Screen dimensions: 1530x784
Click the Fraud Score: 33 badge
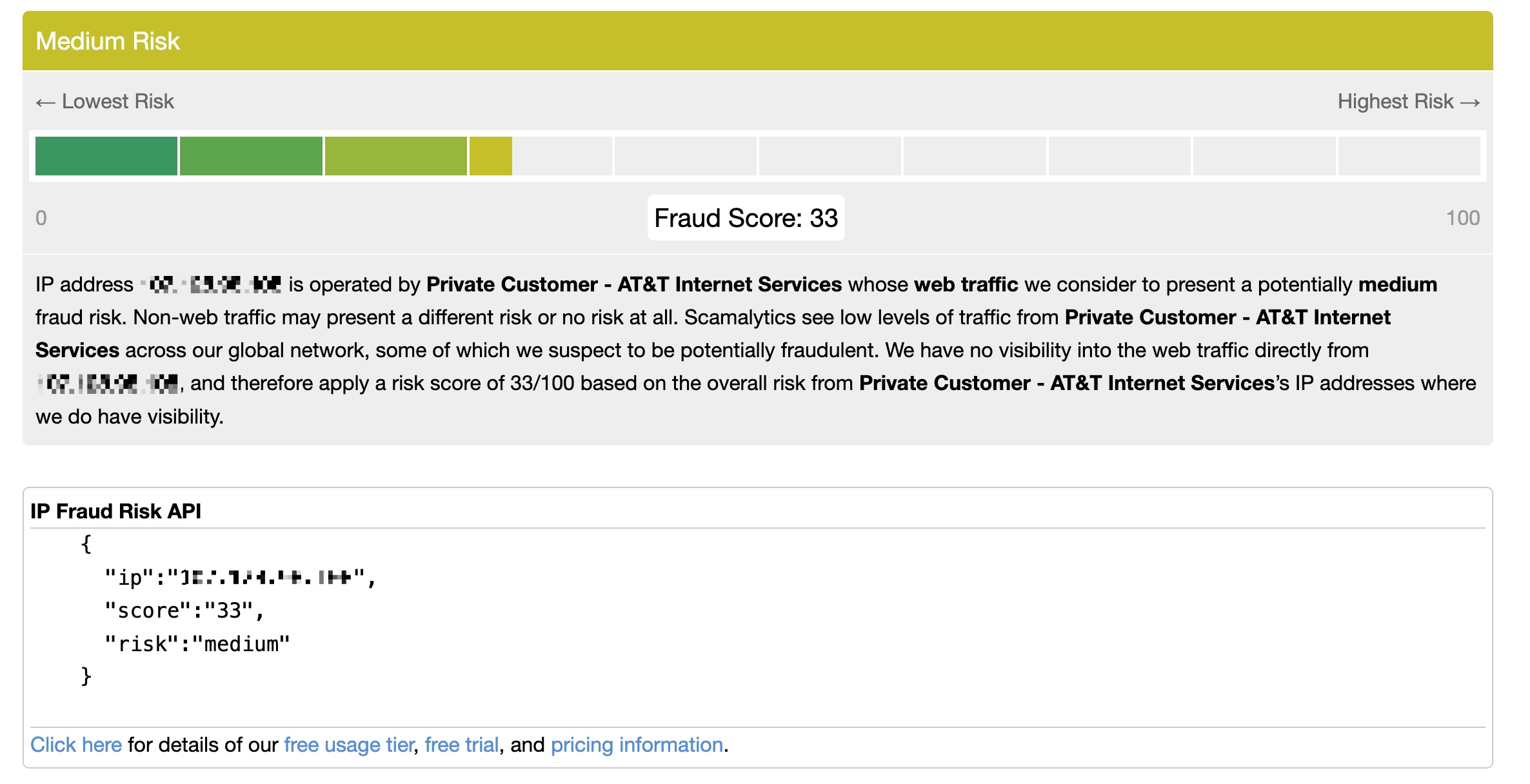(x=746, y=218)
